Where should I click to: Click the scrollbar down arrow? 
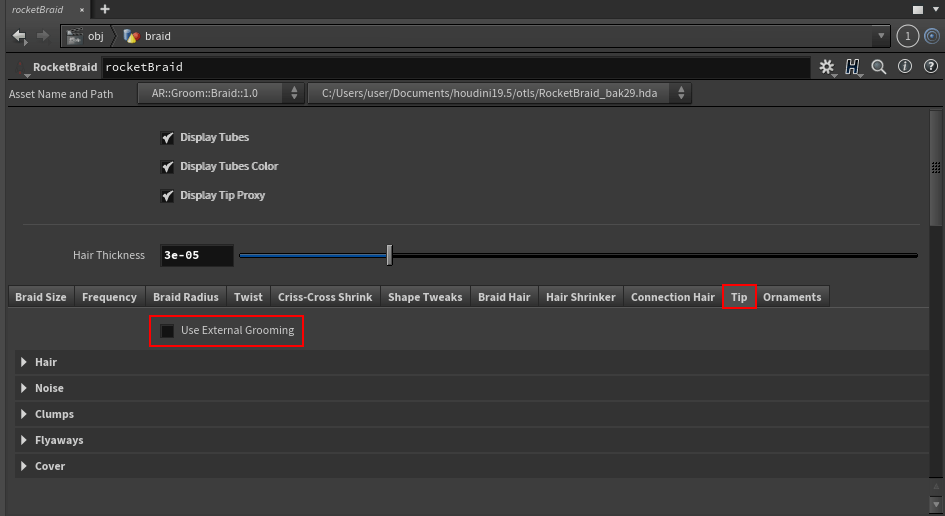[x=936, y=504]
